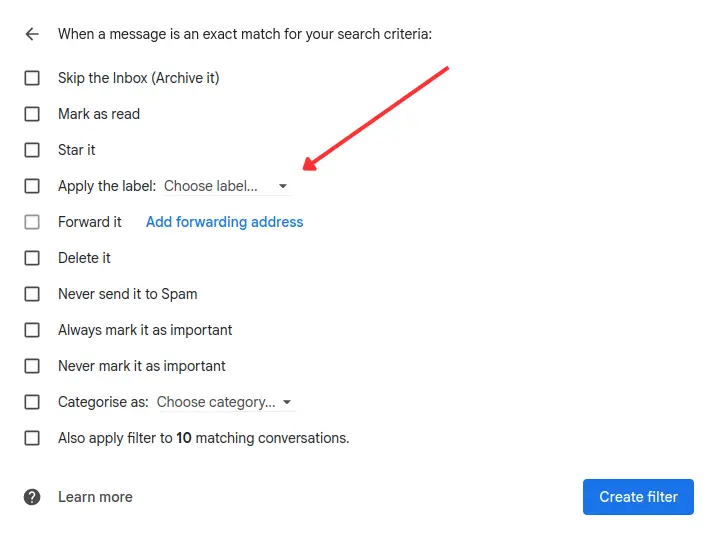Tick the Apply the label checkbox
The image size is (716, 536).
[32, 186]
